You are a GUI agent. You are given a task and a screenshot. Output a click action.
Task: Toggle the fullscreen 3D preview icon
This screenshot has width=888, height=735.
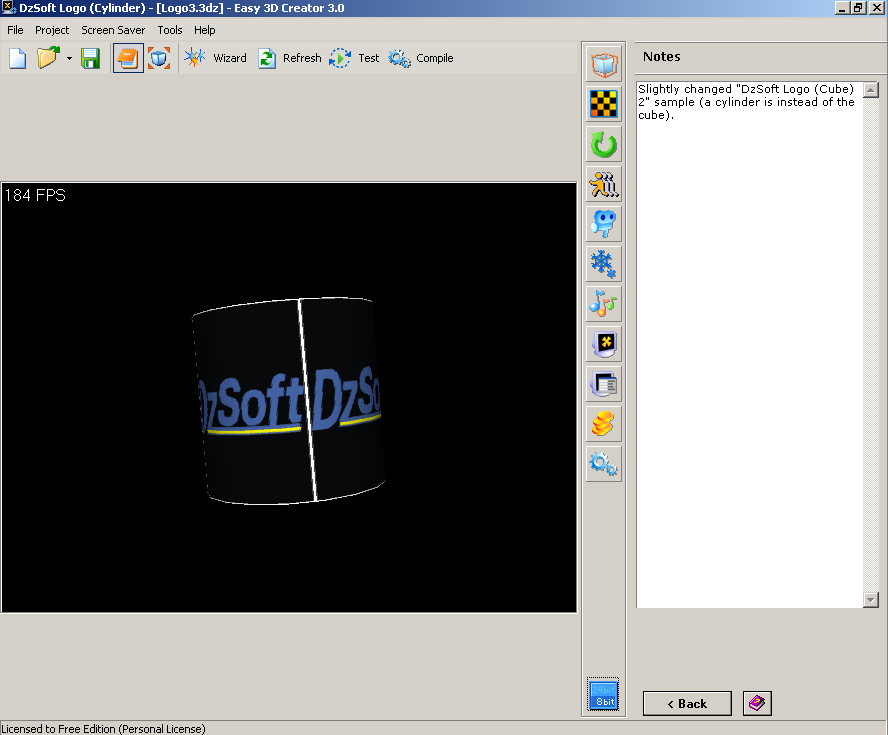(x=159, y=58)
